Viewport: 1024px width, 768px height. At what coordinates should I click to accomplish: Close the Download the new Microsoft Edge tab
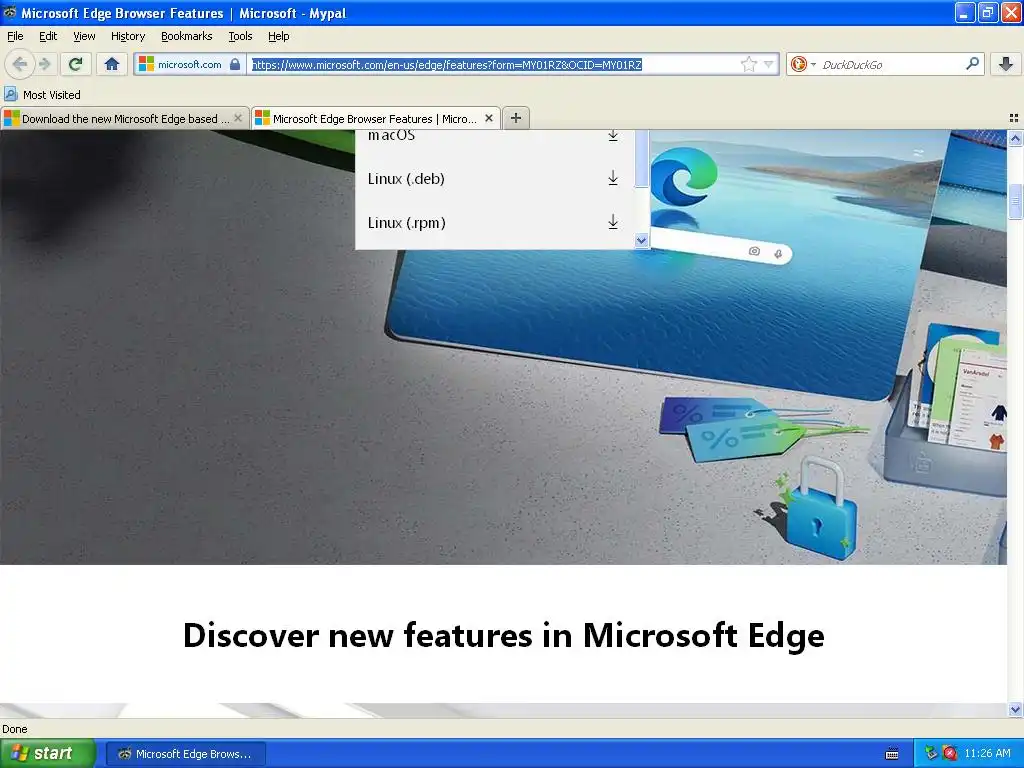click(x=238, y=118)
